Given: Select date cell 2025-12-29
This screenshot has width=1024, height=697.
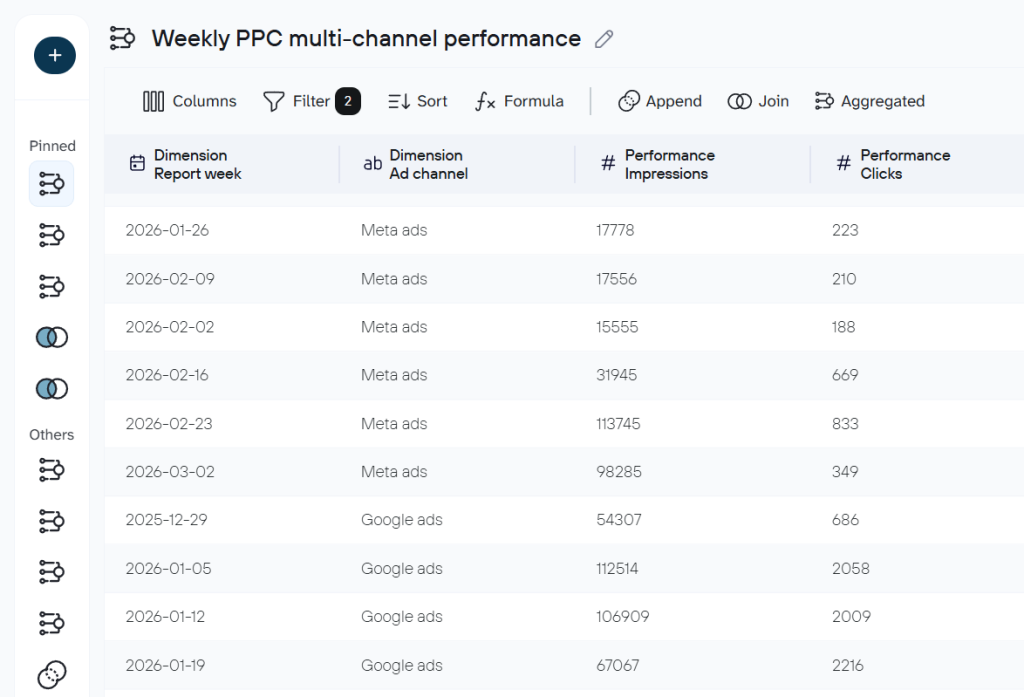Looking at the screenshot, I should coord(167,521).
